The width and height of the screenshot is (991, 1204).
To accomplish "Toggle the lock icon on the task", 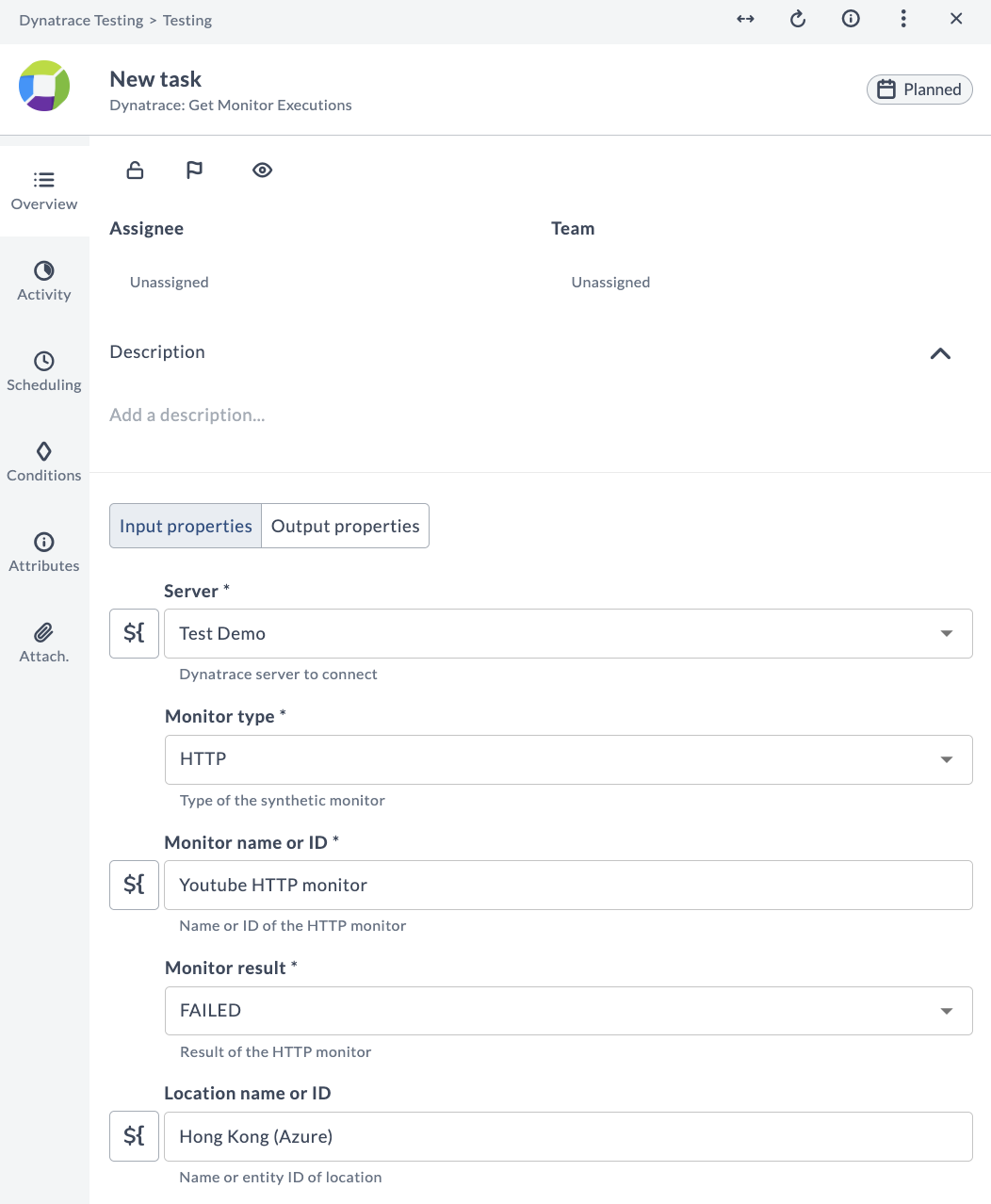I will (135, 170).
